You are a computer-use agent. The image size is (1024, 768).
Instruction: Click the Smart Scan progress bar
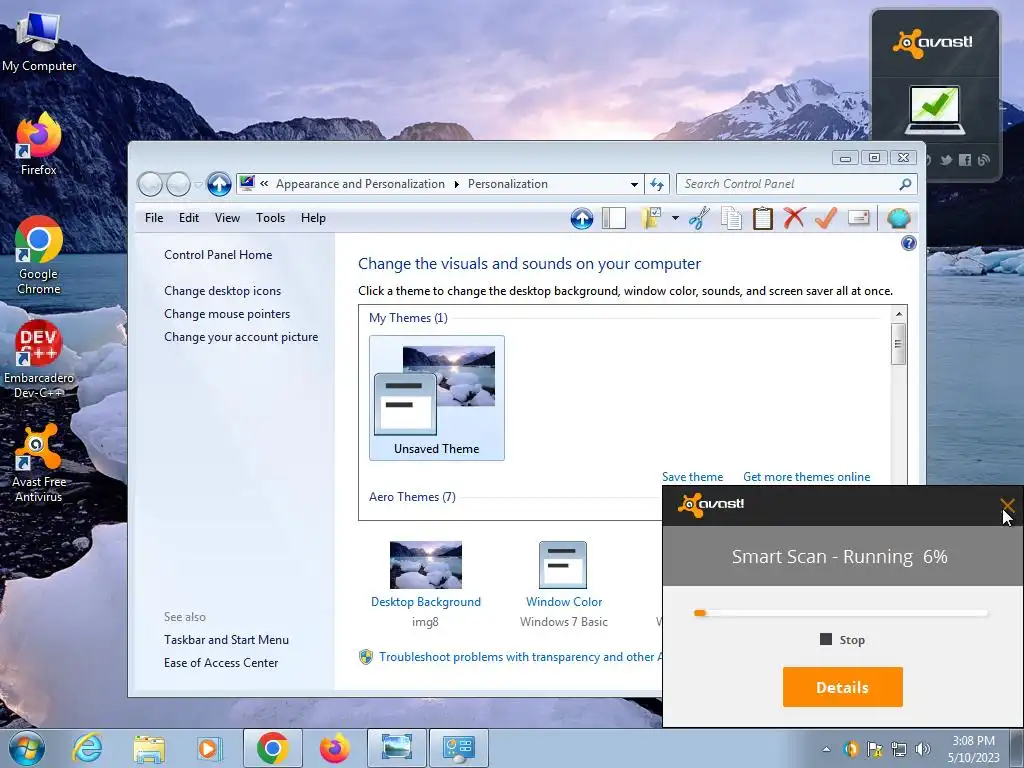click(841, 613)
